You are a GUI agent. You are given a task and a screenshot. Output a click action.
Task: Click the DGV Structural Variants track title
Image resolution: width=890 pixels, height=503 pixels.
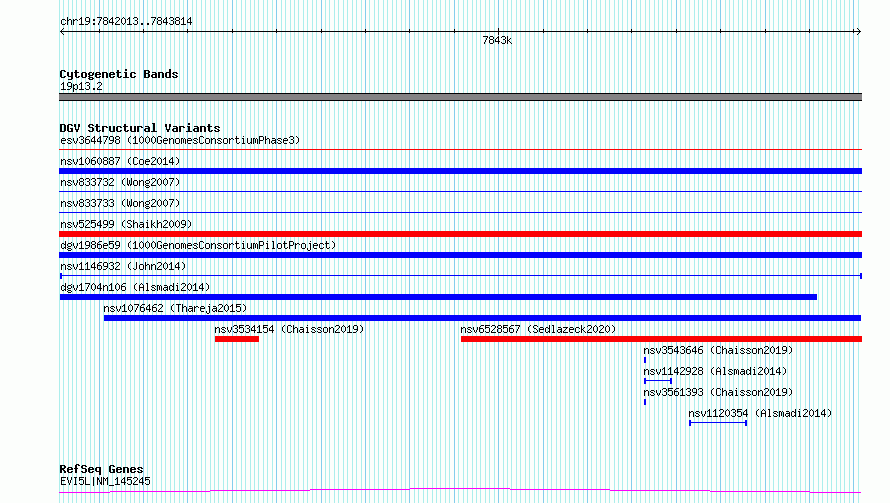(x=140, y=128)
